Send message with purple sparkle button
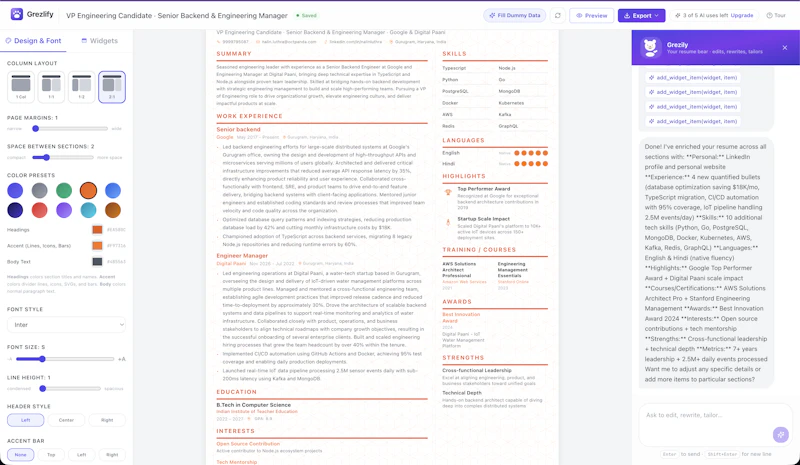800x465 pixels. [x=780, y=434]
